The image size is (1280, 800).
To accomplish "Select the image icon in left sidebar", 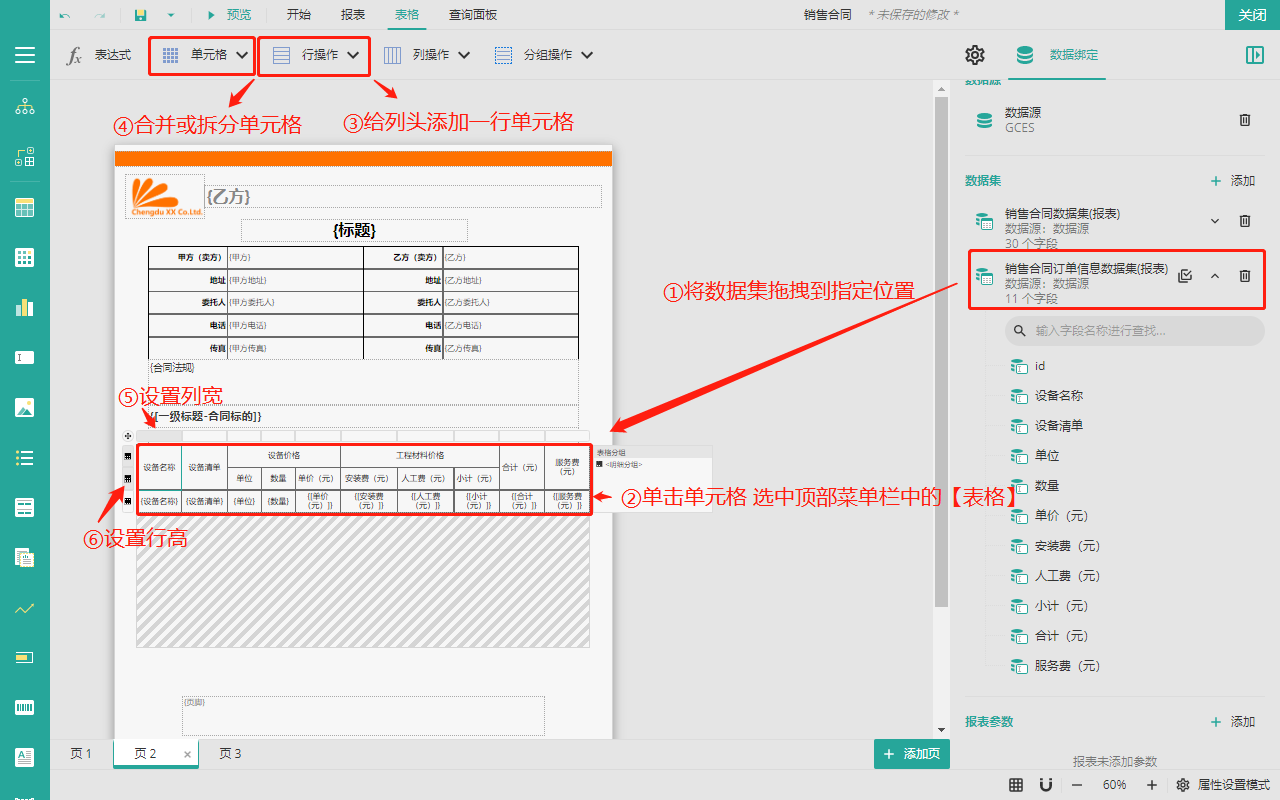I will (25, 407).
